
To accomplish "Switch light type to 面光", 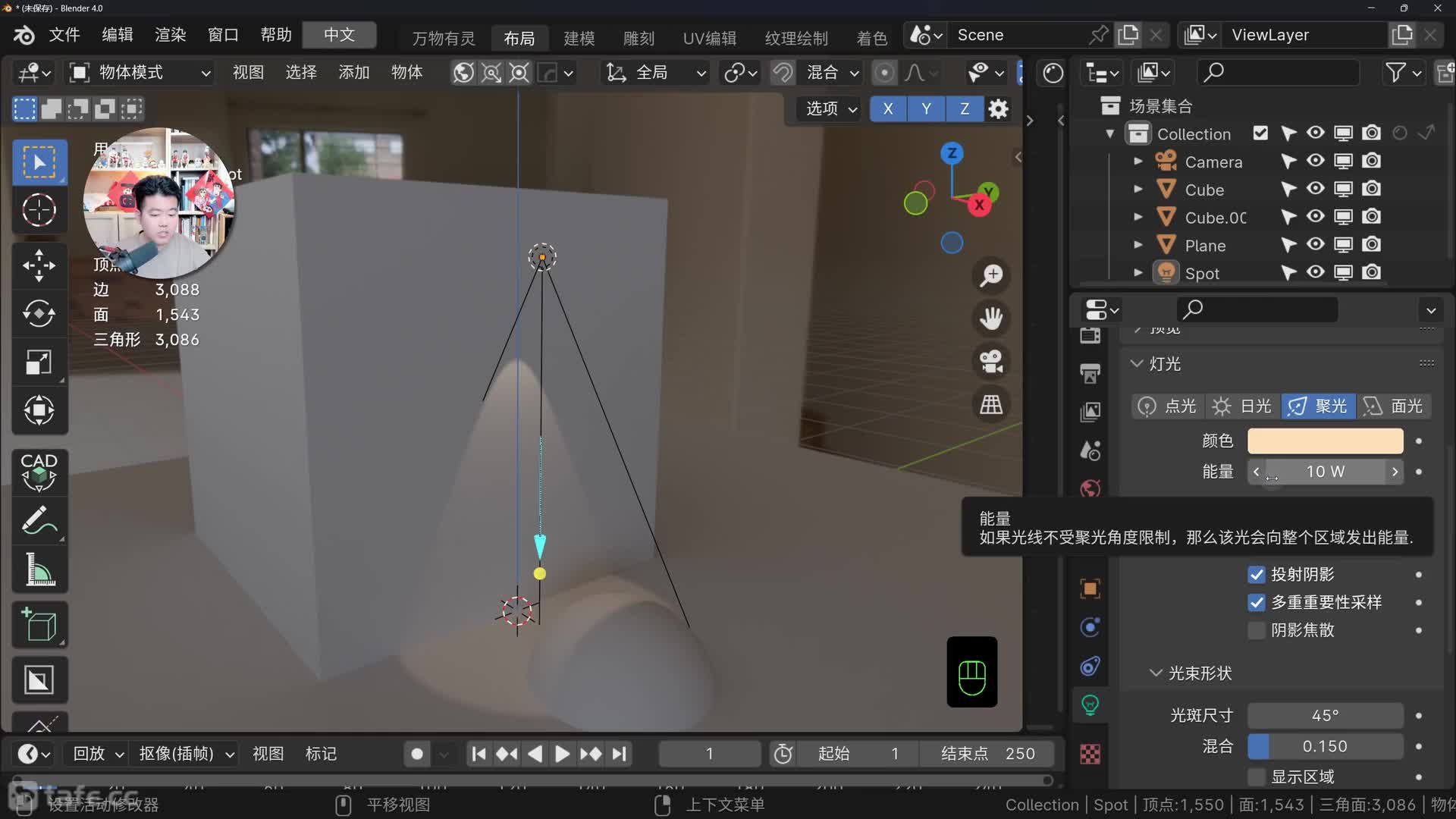I will (x=1393, y=406).
